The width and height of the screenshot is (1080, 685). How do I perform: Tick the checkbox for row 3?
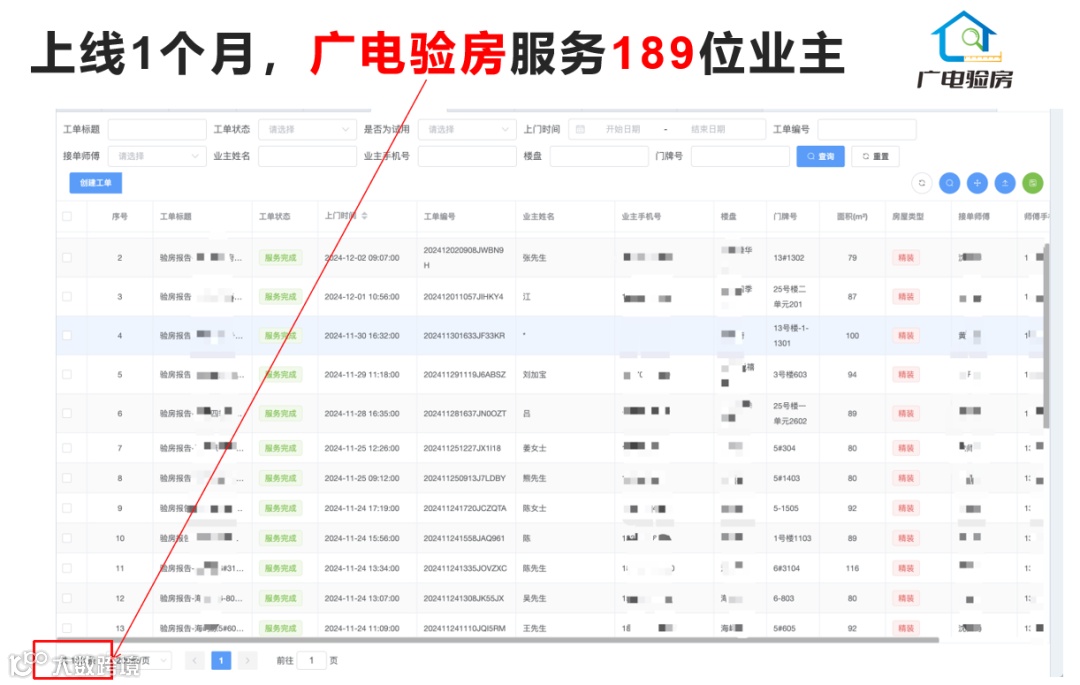point(67,297)
